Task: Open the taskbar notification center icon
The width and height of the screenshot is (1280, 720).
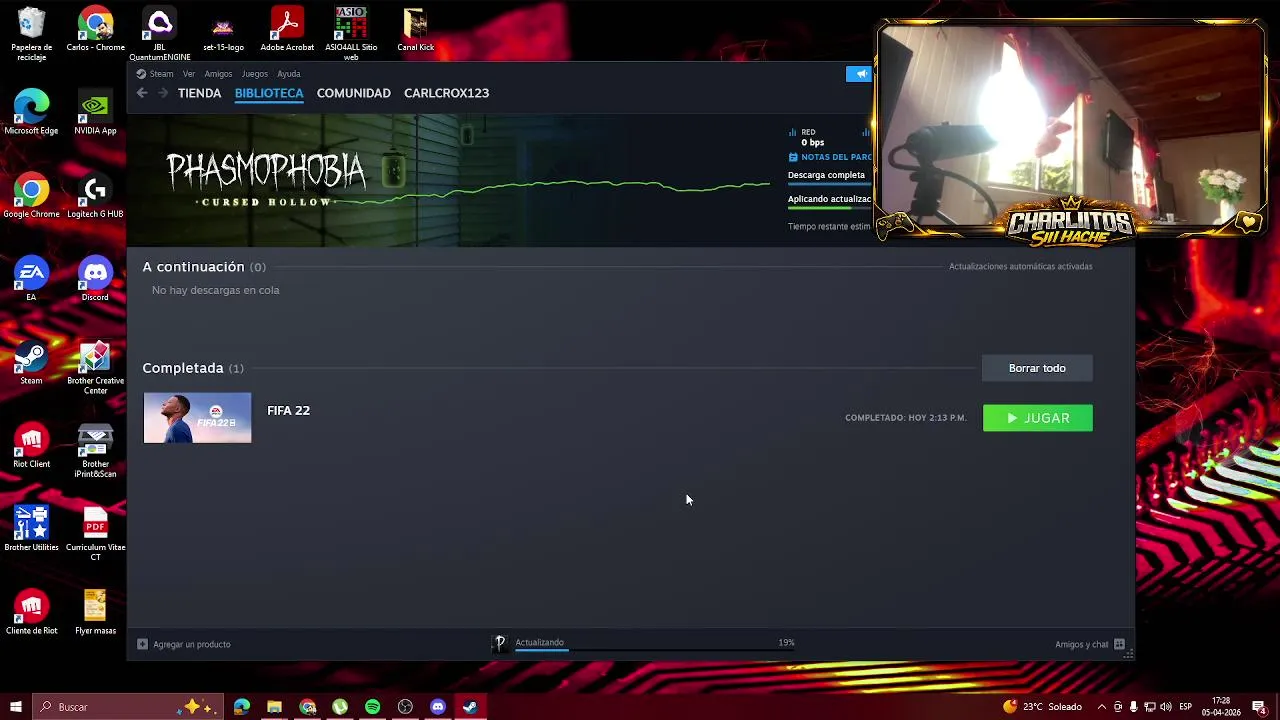Action: pyautogui.click(x=1259, y=707)
